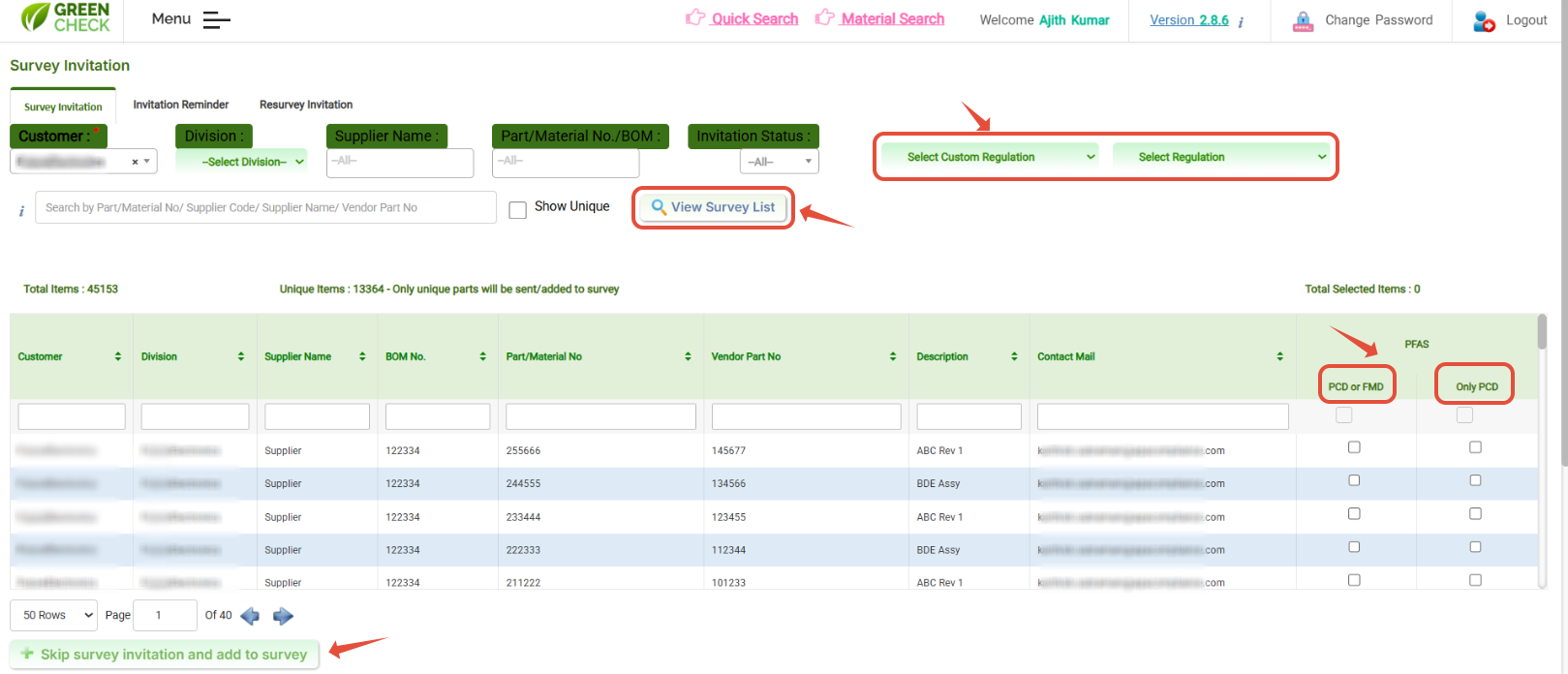
Task: Check Only PCD select-all checkbox
Action: 1464,414
